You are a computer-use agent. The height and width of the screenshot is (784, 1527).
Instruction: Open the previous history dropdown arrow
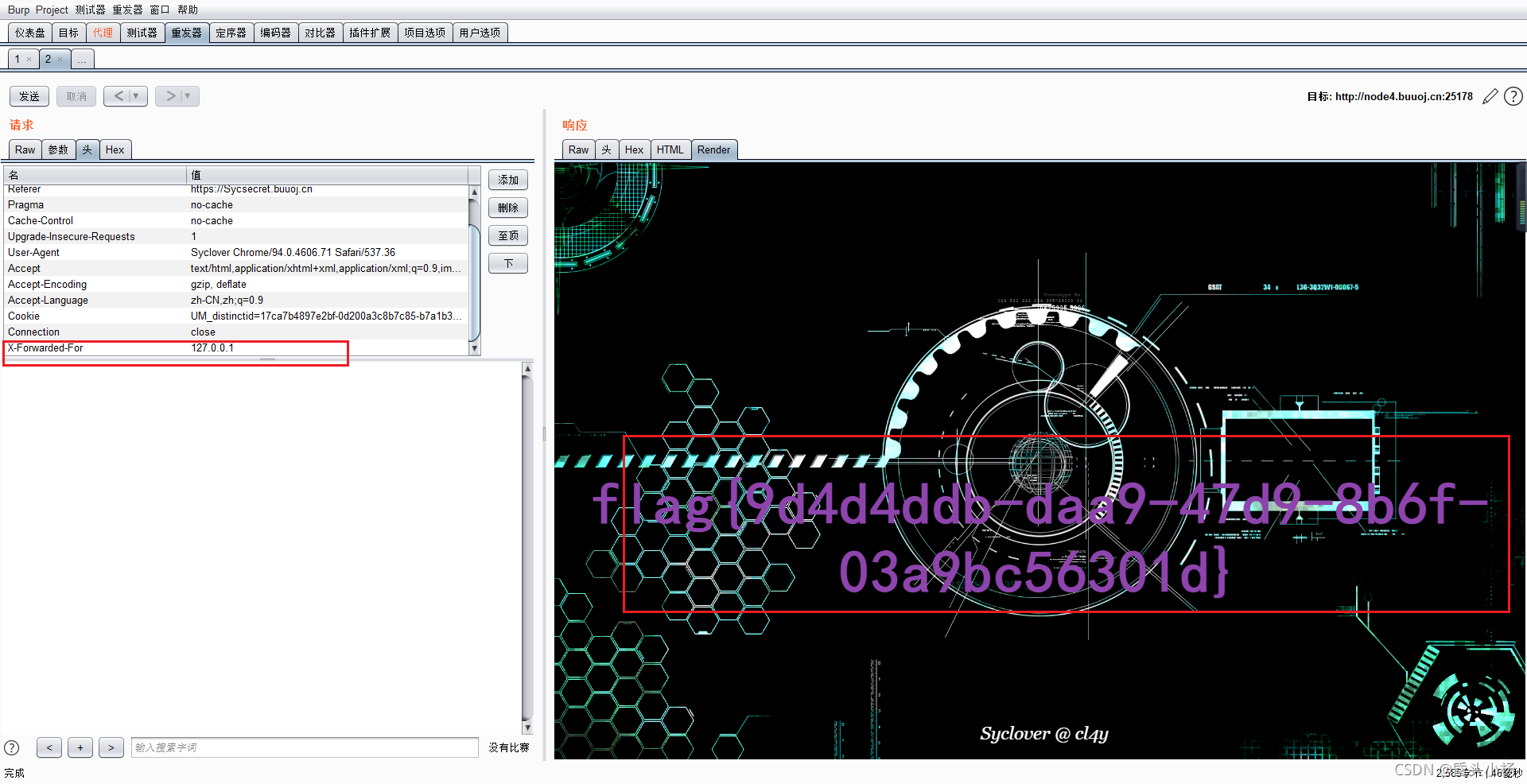tap(137, 96)
